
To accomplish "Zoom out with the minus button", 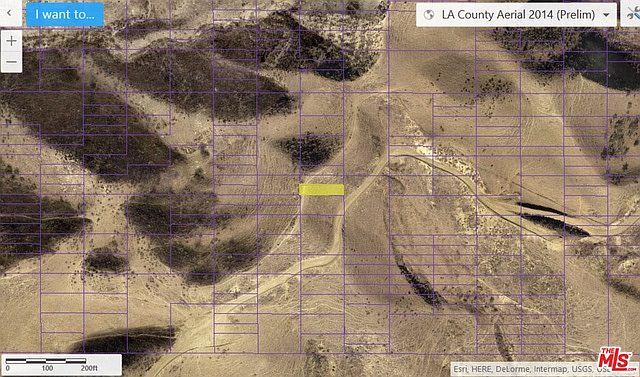I will (x=11, y=62).
